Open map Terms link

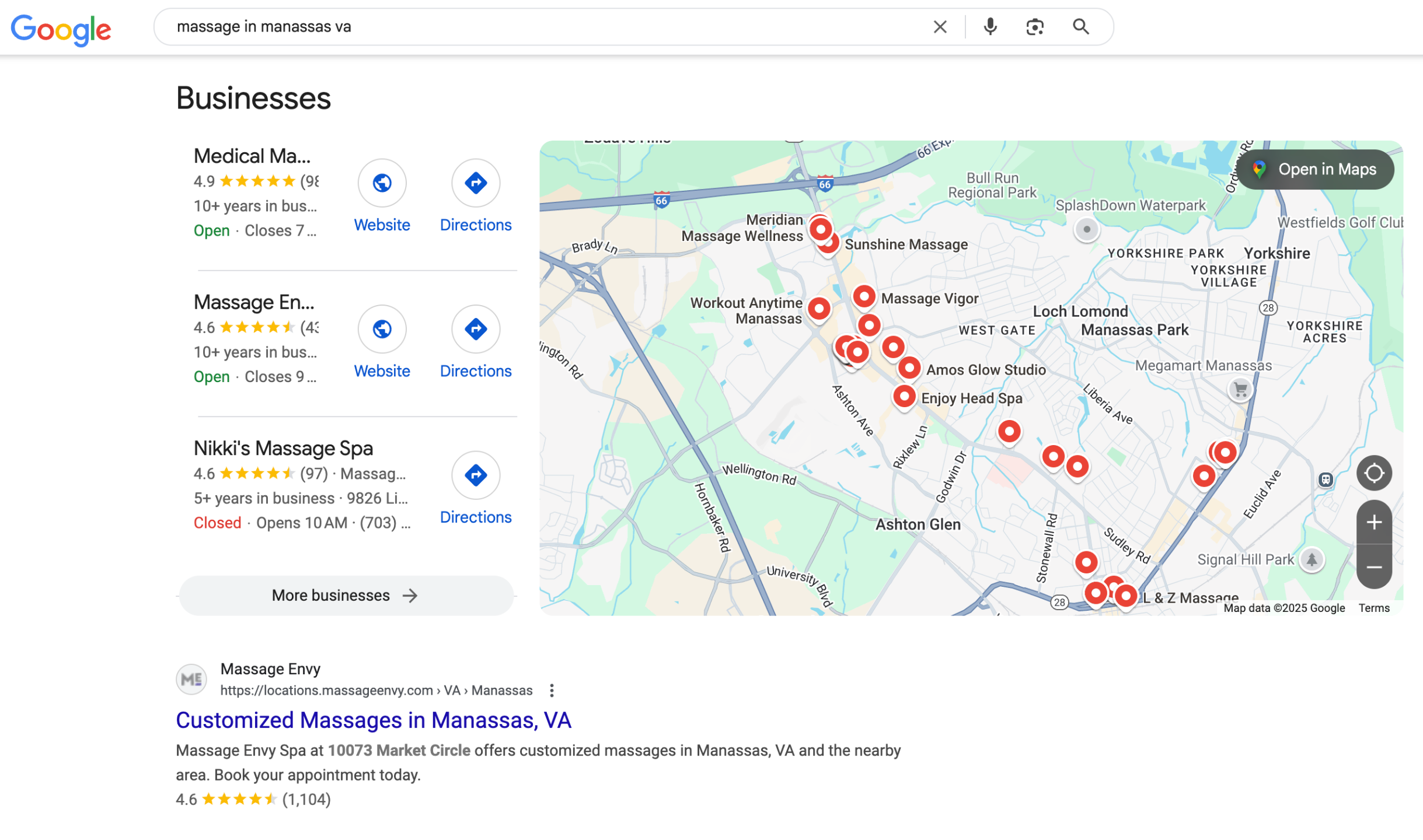coord(1373,608)
